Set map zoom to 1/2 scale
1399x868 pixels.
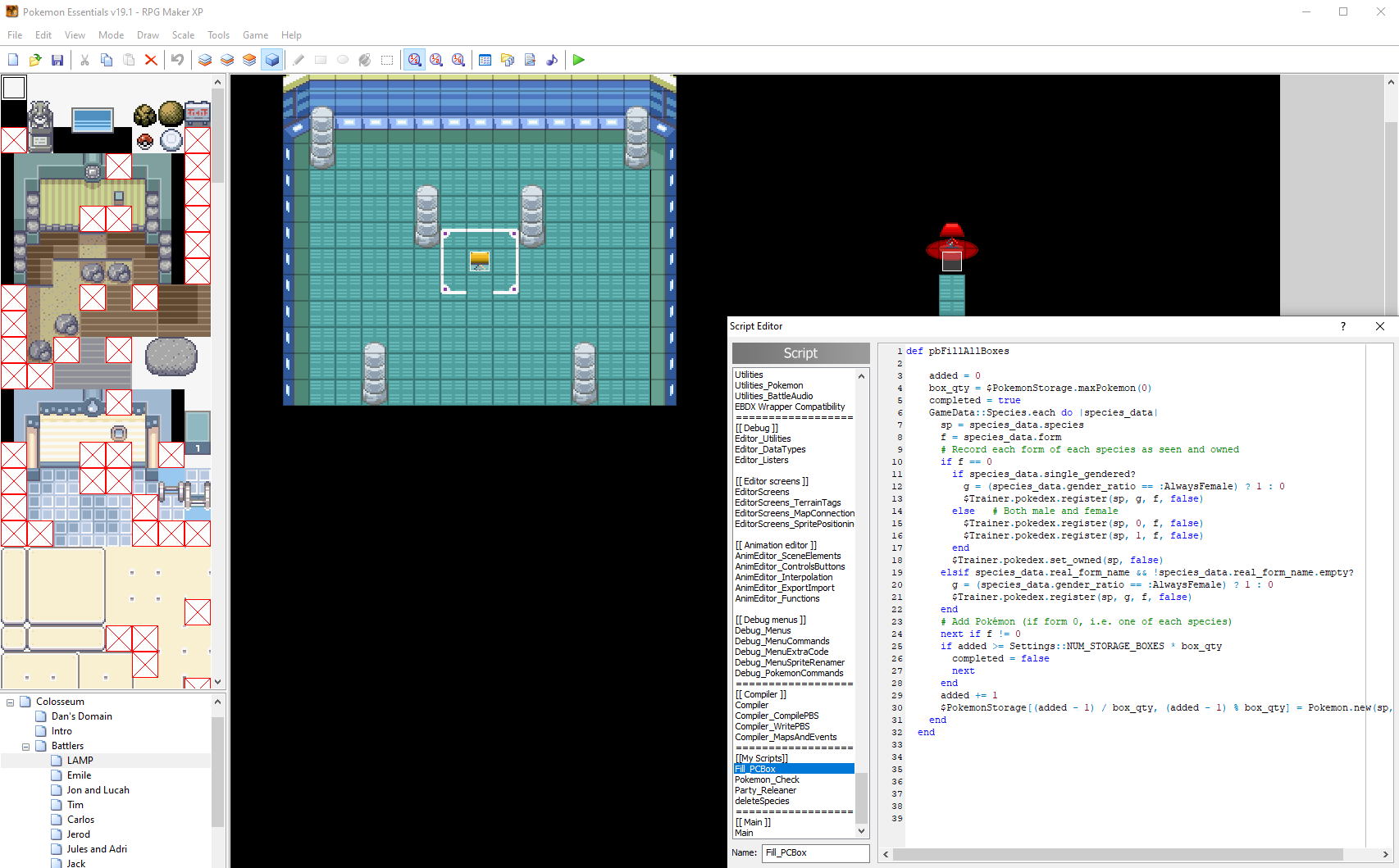[436, 60]
